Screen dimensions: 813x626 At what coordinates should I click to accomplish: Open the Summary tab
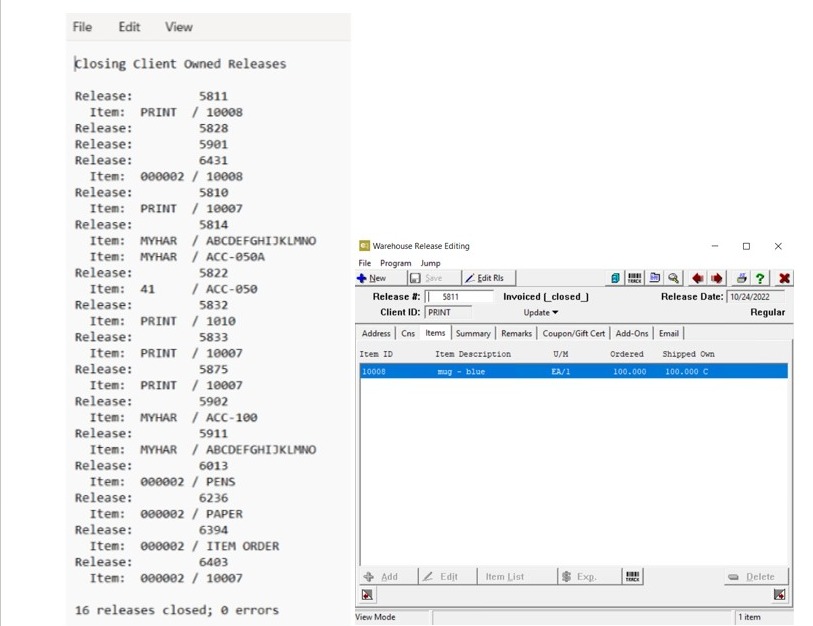(x=473, y=333)
